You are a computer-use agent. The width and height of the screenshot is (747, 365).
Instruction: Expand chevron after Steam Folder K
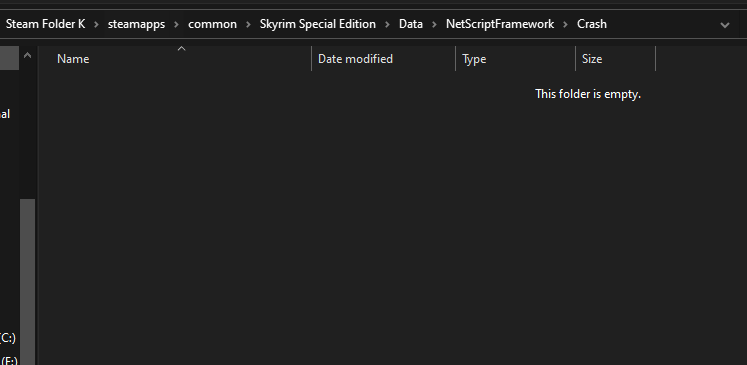(x=97, y=24)
